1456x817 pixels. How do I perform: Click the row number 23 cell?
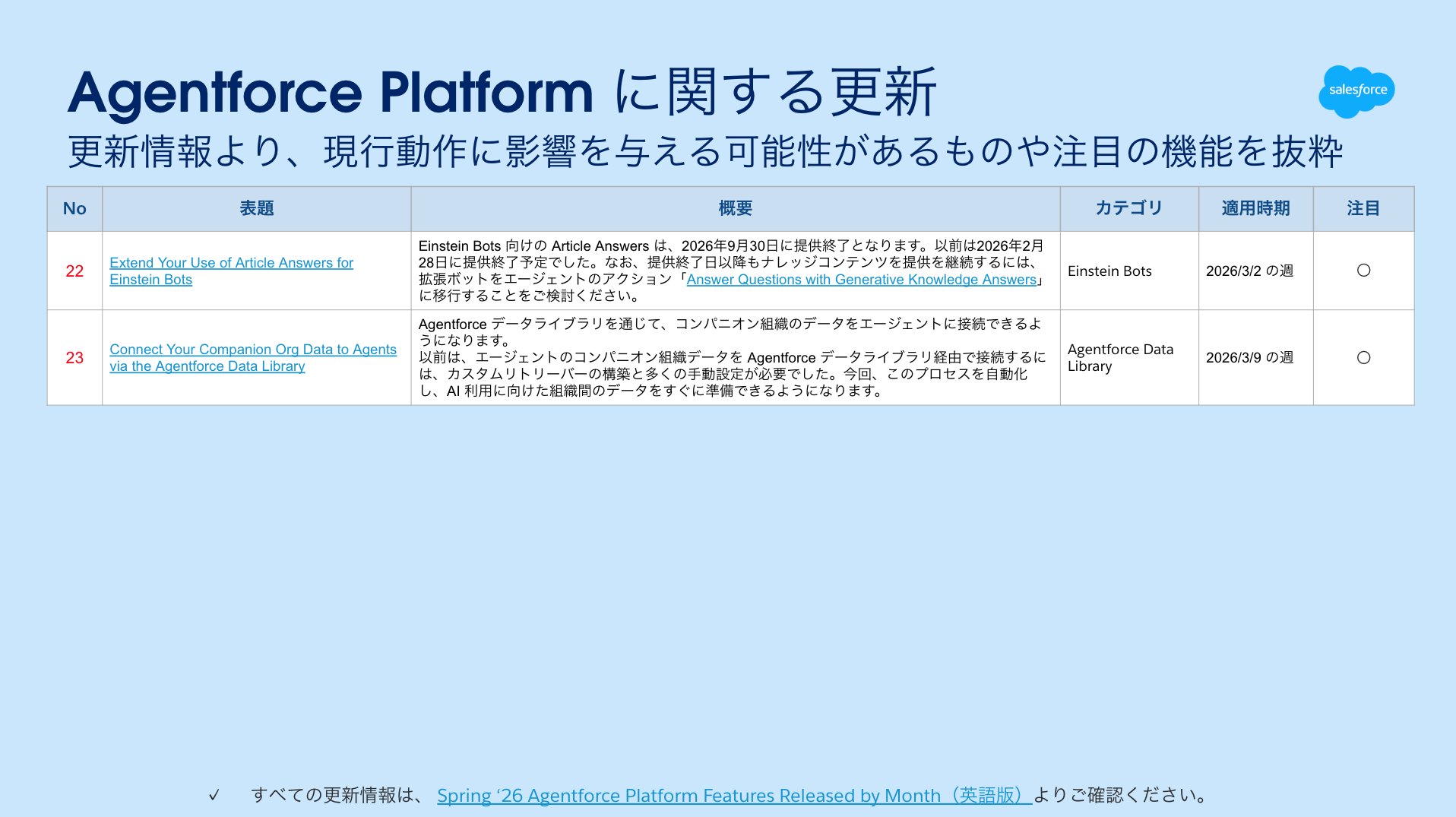point(74,357)
